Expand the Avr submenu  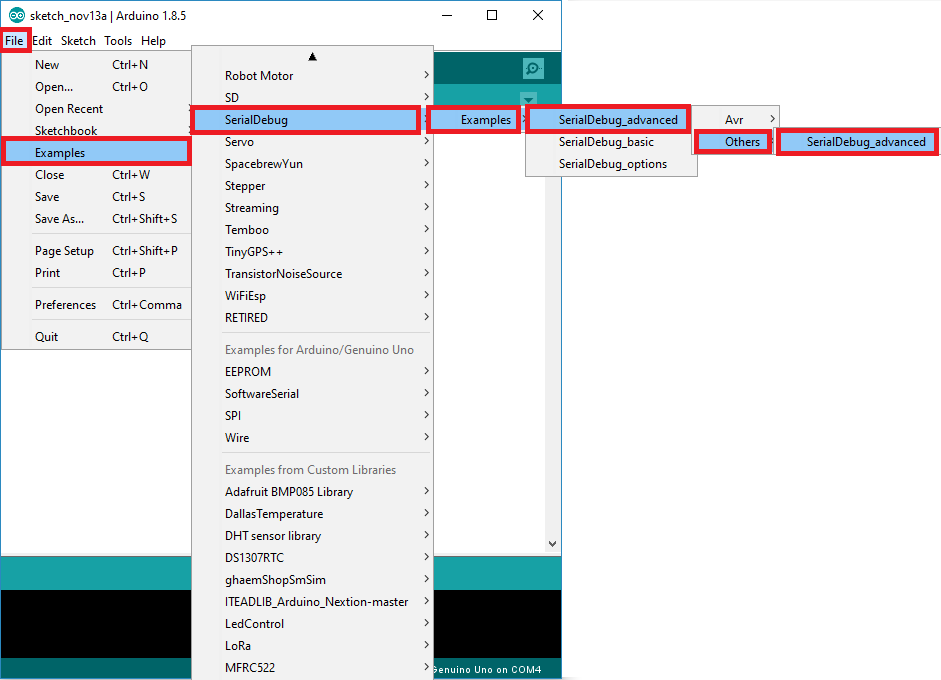[x=733, y=119]
